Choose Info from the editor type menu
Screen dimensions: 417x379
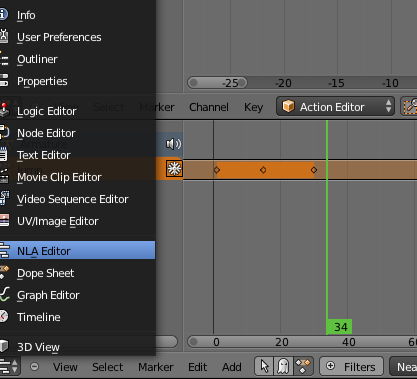coord(77,15)
